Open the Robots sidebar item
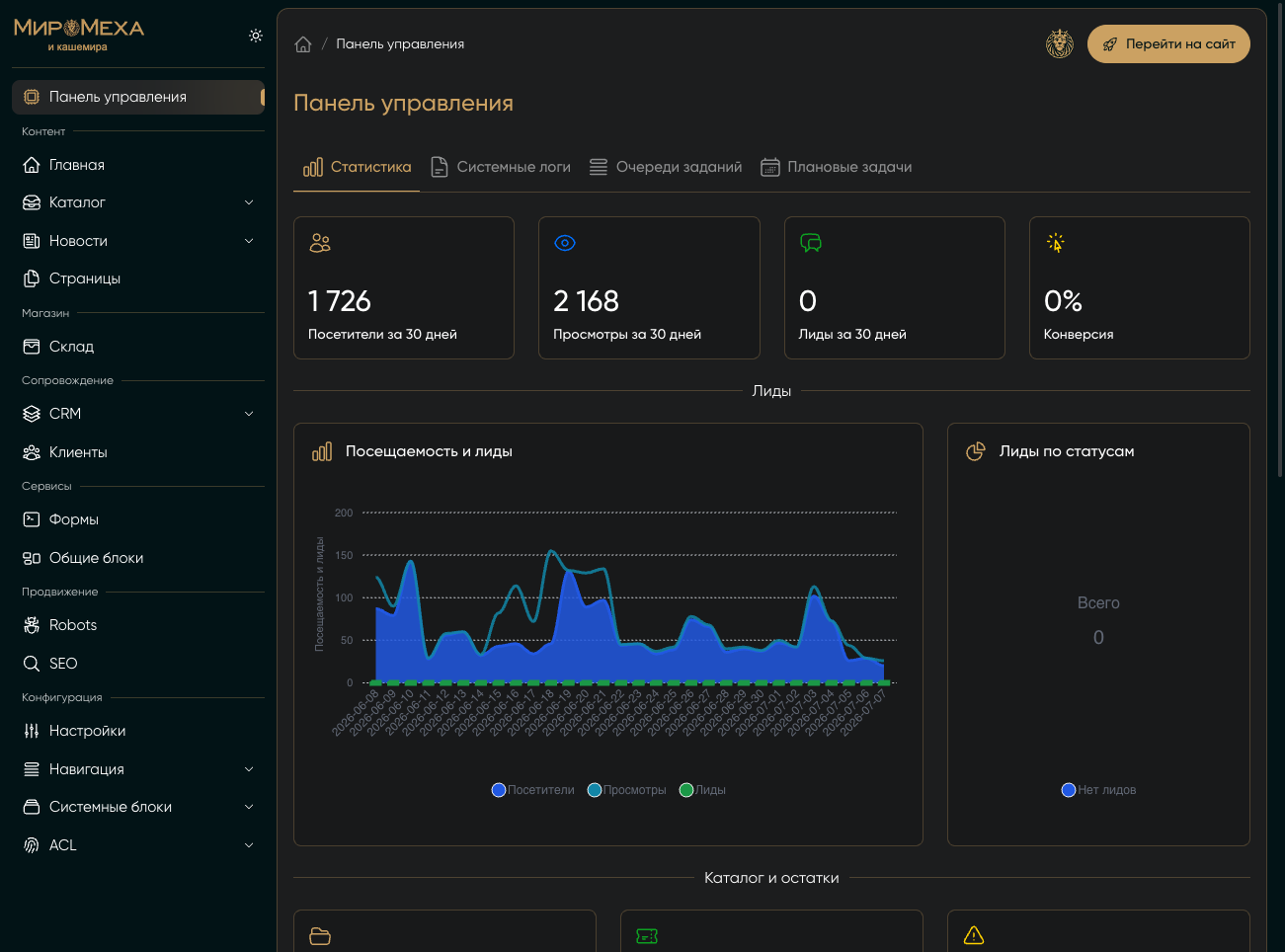The width and height of the screenshot is (1285, 952). [x=138, y=625]
